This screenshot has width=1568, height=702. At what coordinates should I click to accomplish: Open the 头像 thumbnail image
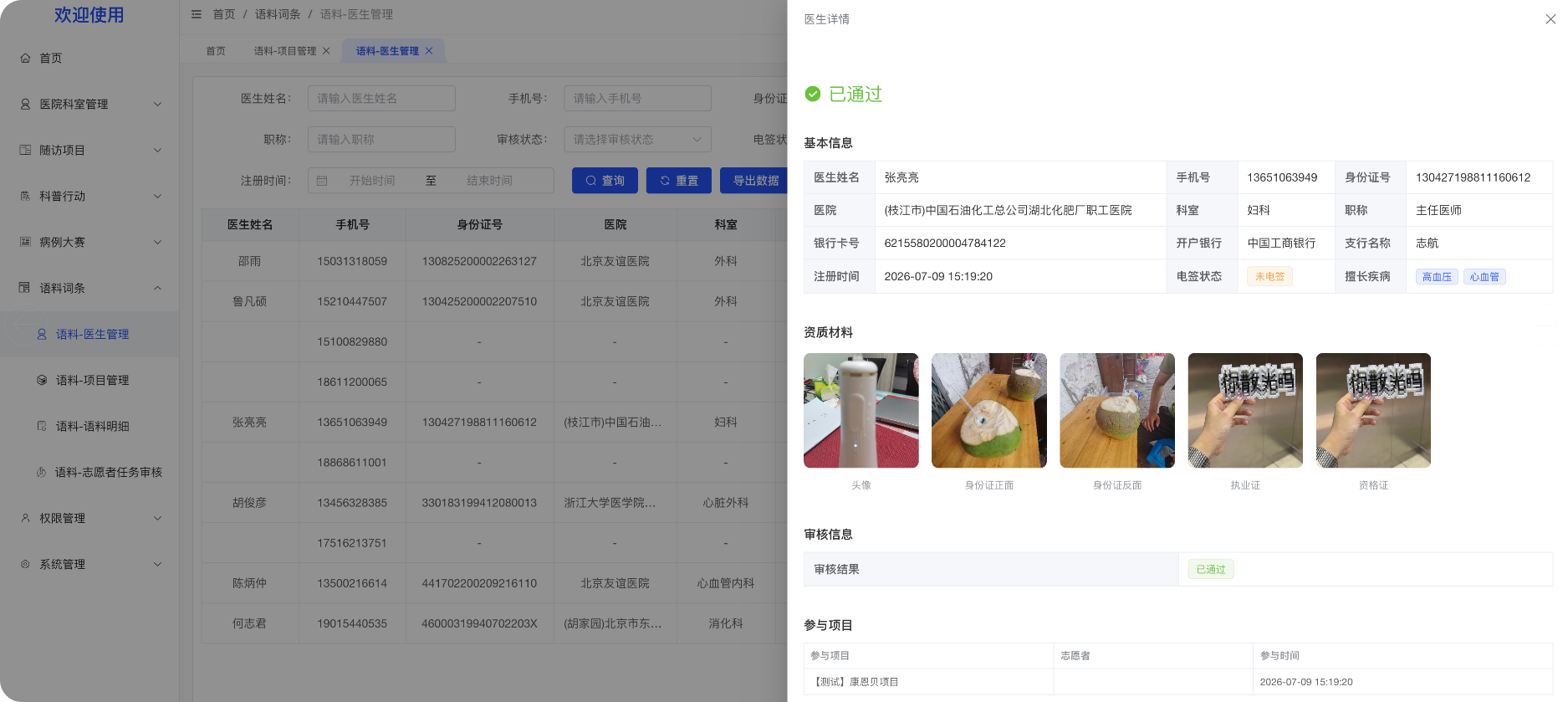click(861, 410)
